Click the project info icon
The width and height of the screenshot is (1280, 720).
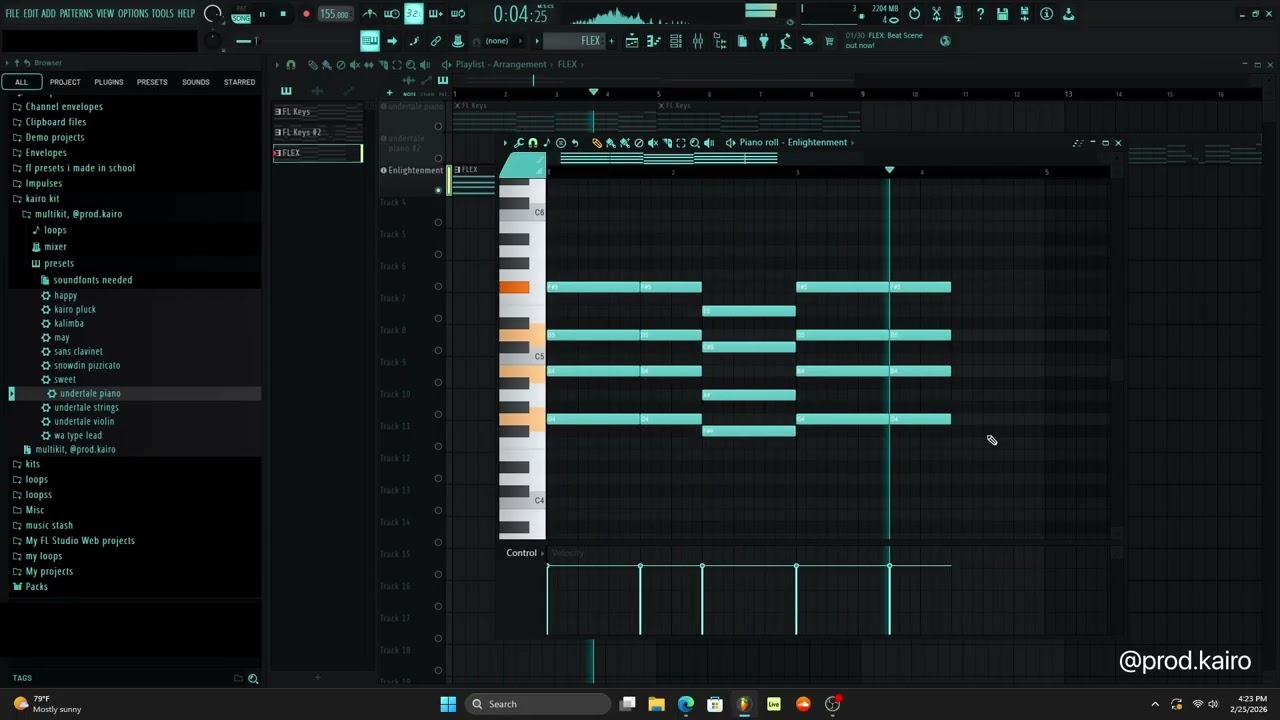pos(1047,14)
